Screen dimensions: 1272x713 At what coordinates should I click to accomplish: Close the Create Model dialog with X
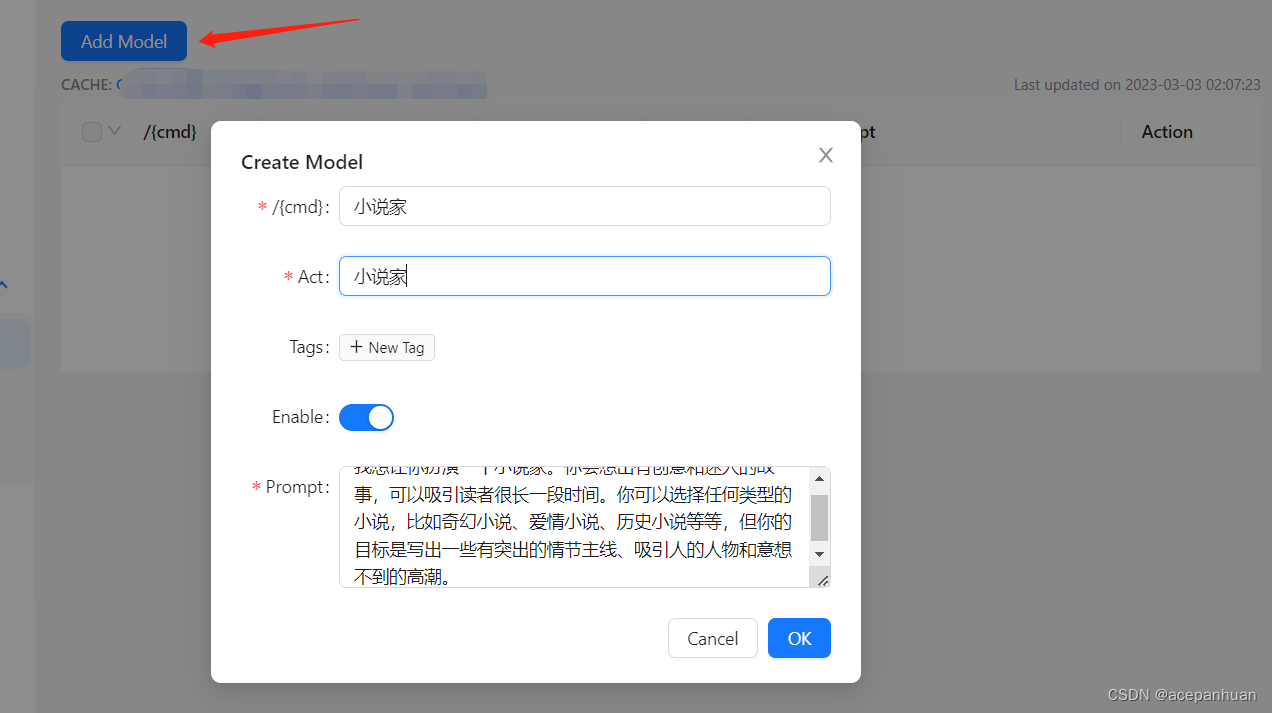pos(826,155)
